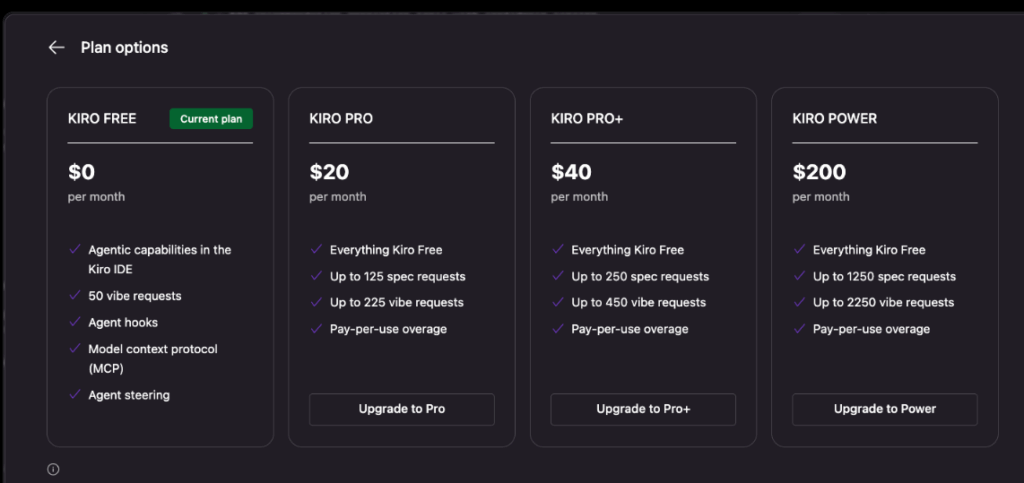Click checkmark beside Up to 125 spec requests
This screenshot has height=483, width=1024.
[317, 275]
